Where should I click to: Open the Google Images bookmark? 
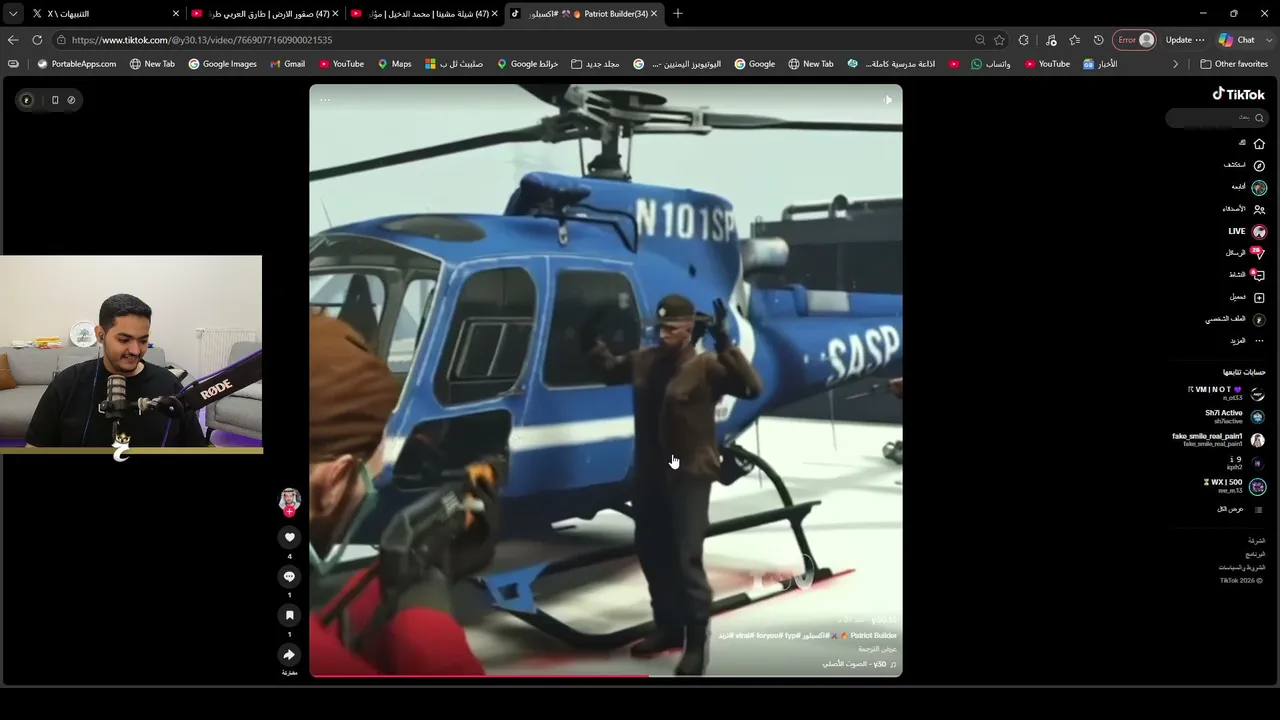[222, 64]
